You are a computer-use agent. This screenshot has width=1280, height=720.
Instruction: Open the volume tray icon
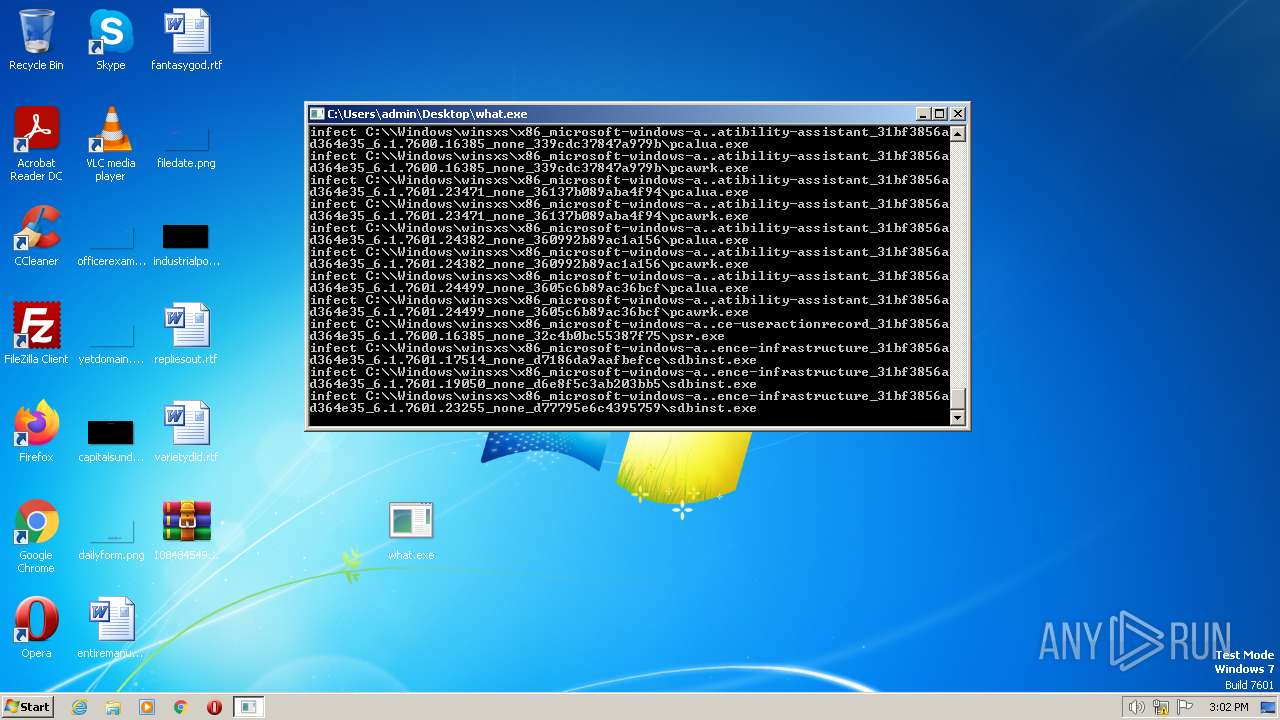1137,707
